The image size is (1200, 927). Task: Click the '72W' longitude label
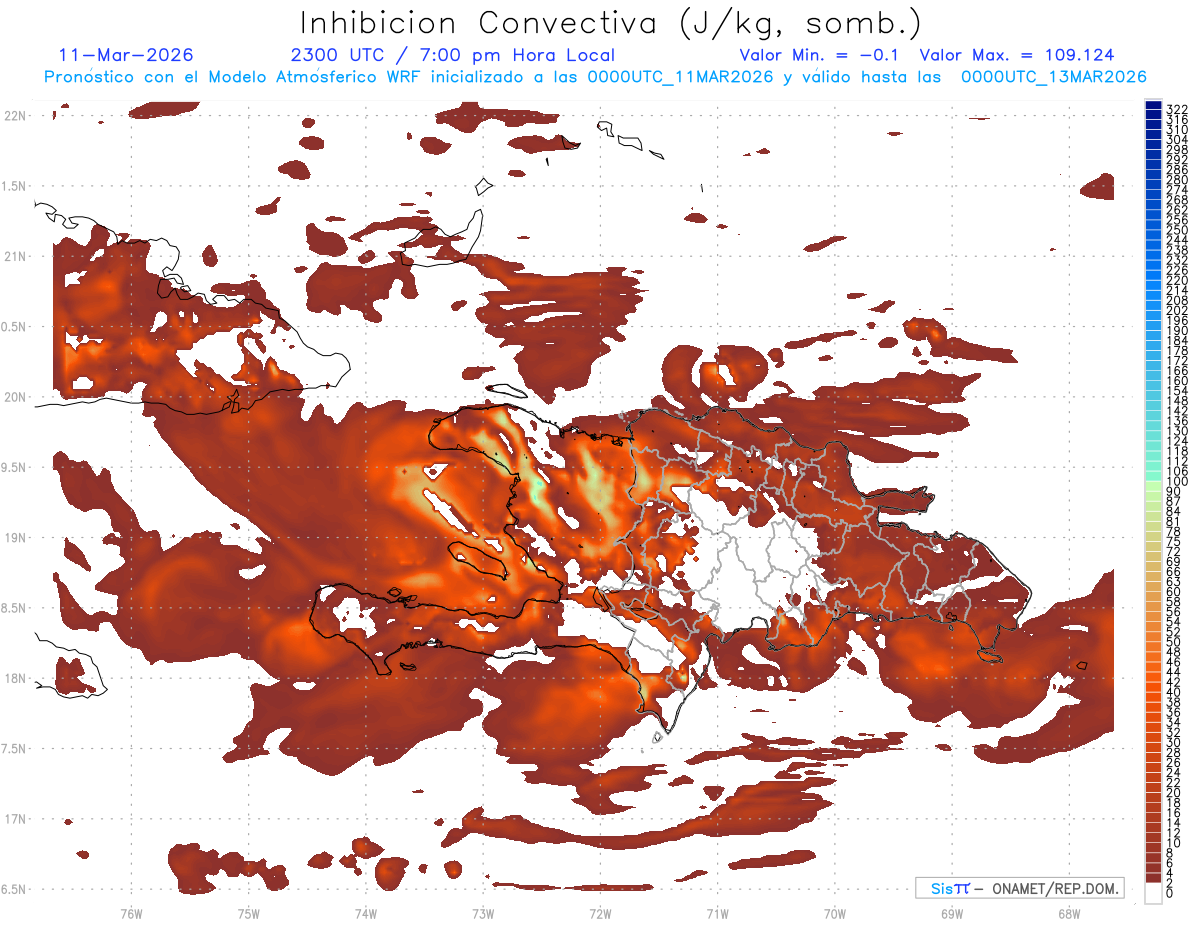click(x=600, y=912)
